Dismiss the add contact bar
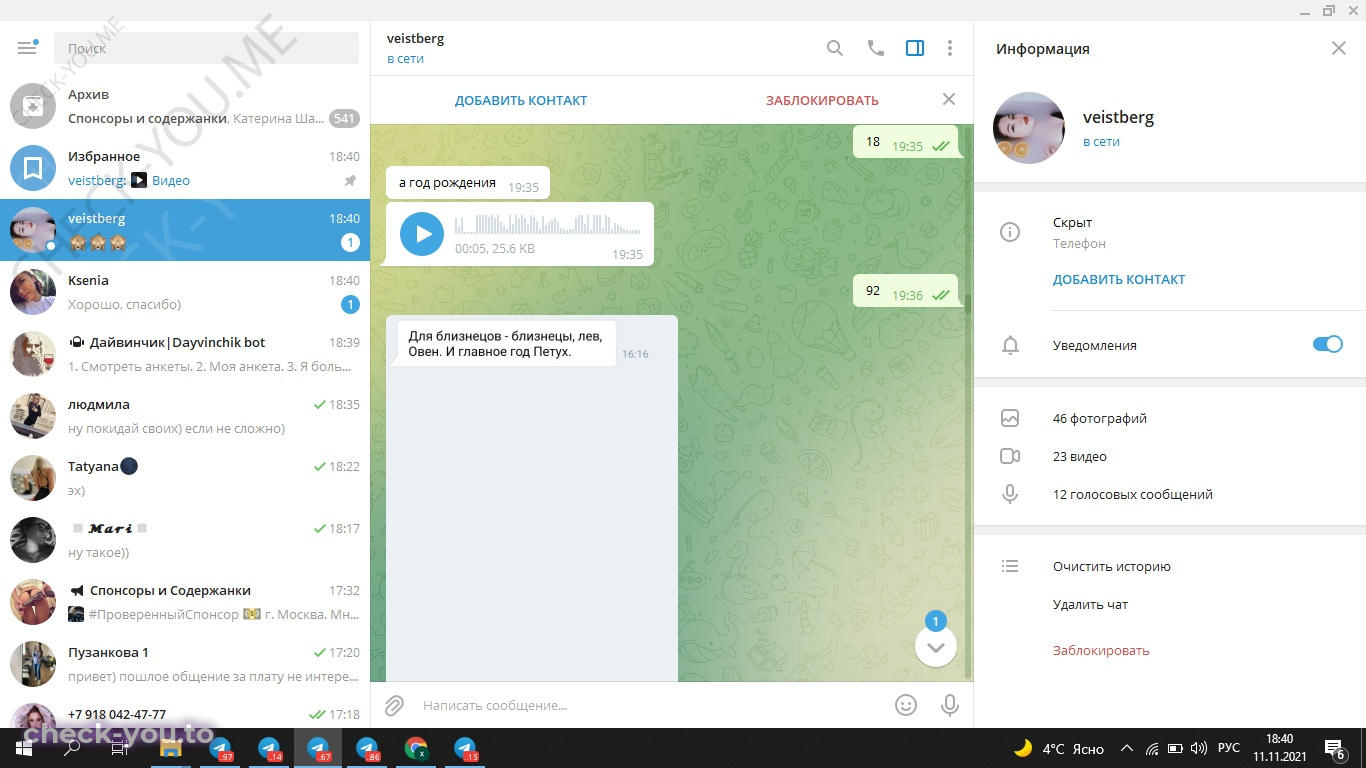 click(x=949, y=99)
